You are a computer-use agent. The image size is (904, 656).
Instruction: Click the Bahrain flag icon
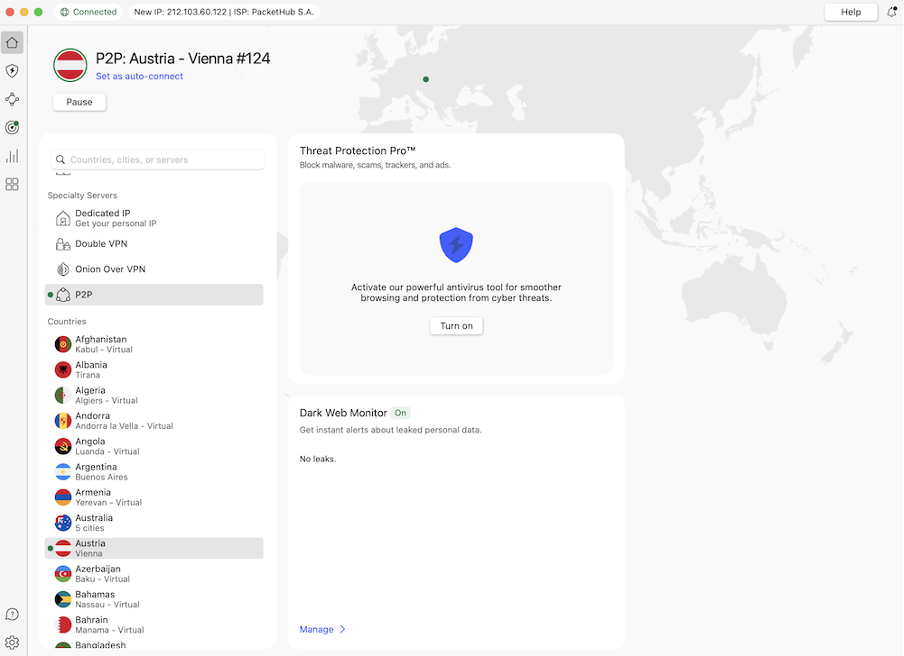click(x=63, y=625)
